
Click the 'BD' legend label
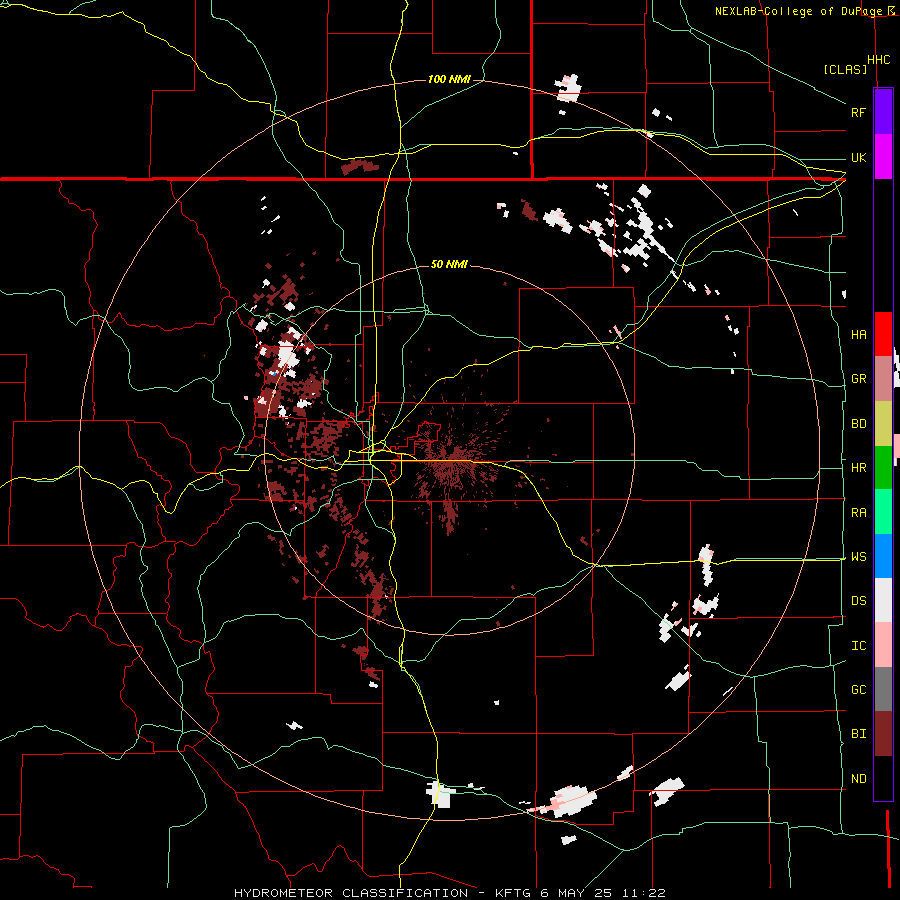pos(858,424)
